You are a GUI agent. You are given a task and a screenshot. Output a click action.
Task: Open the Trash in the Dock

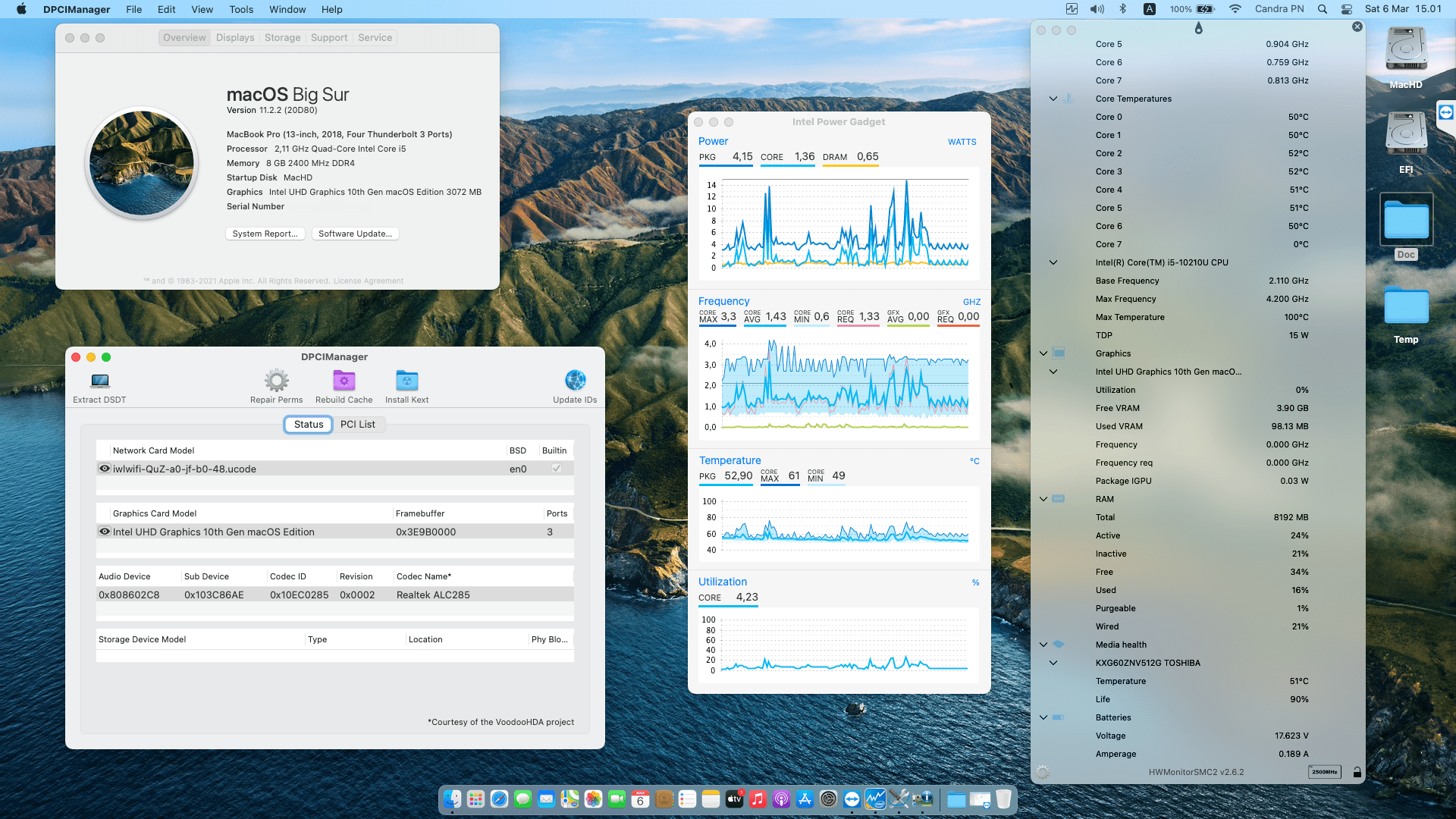point(1003,799)
